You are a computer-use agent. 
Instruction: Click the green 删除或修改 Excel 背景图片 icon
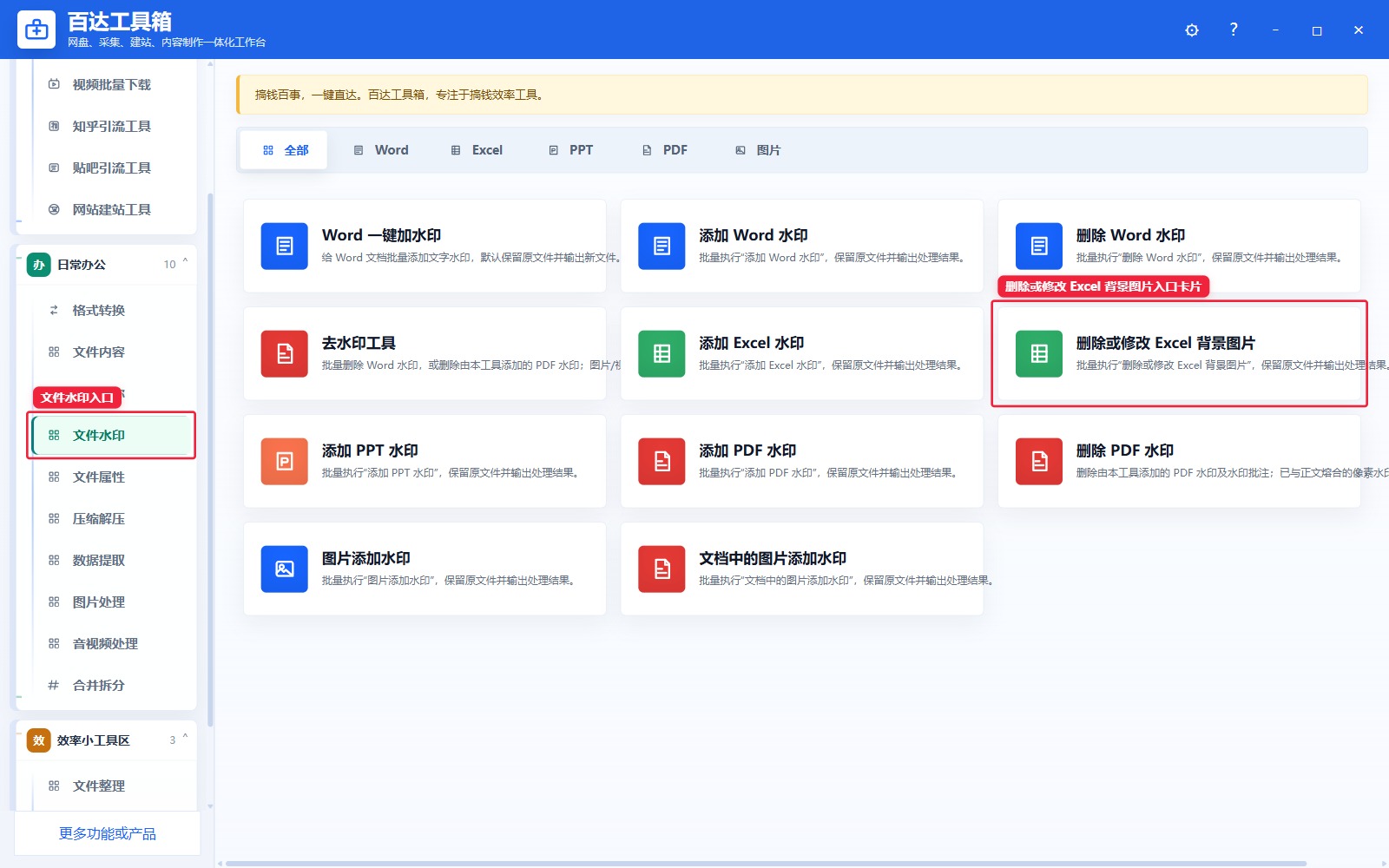[1039, 354]
